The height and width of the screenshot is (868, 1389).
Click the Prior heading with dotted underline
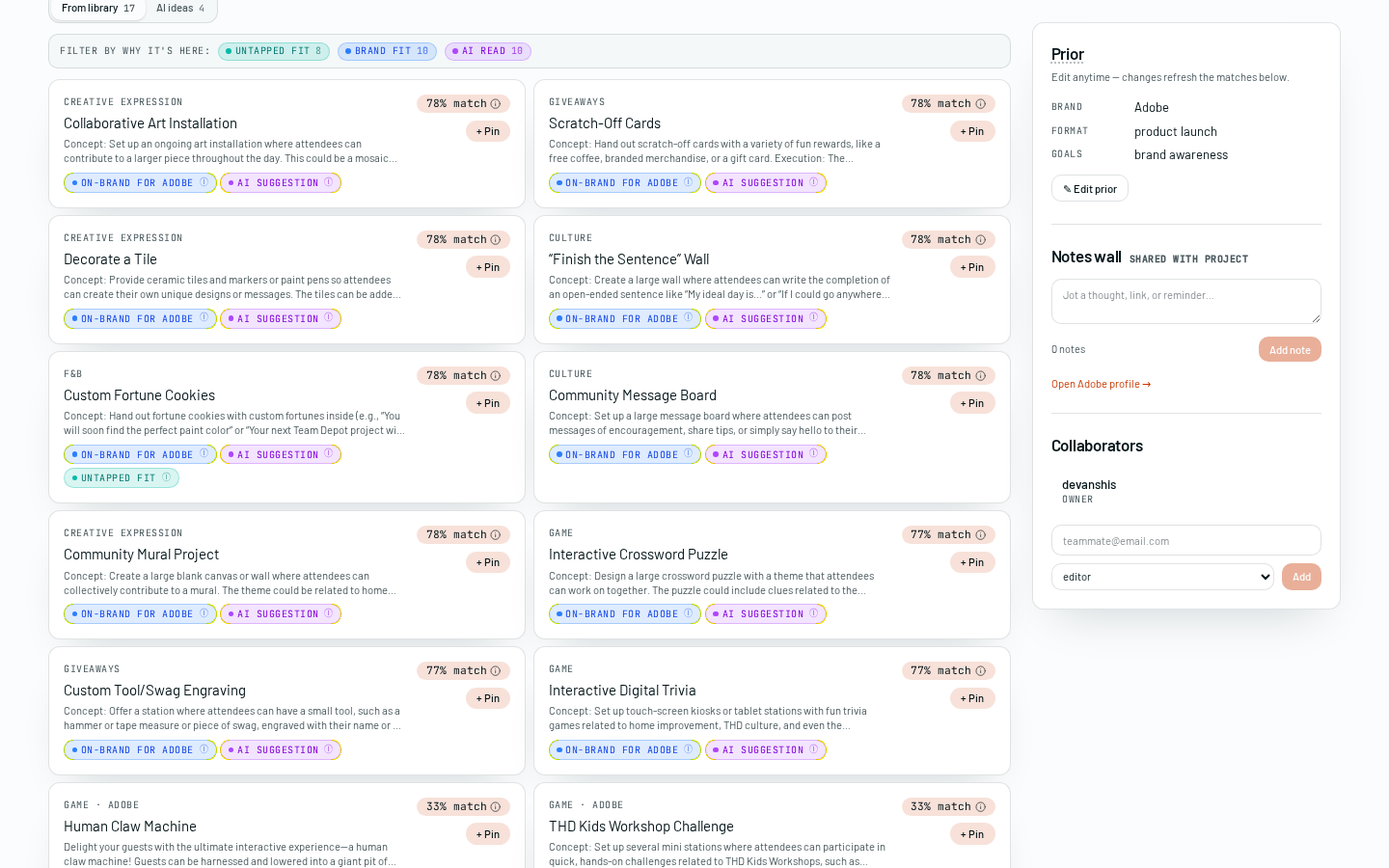(x=1068, y=54)
